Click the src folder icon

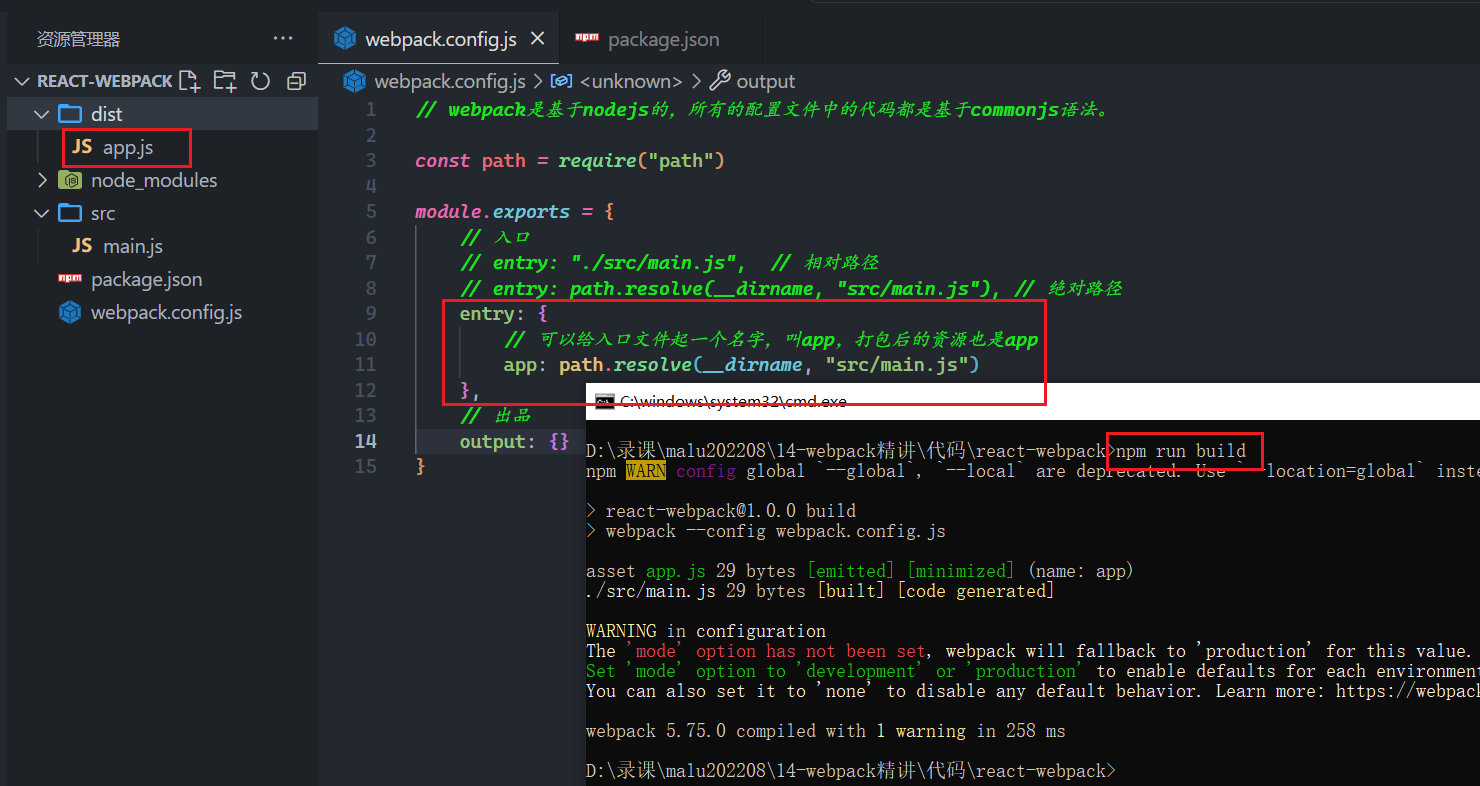(x=70, y=213)
